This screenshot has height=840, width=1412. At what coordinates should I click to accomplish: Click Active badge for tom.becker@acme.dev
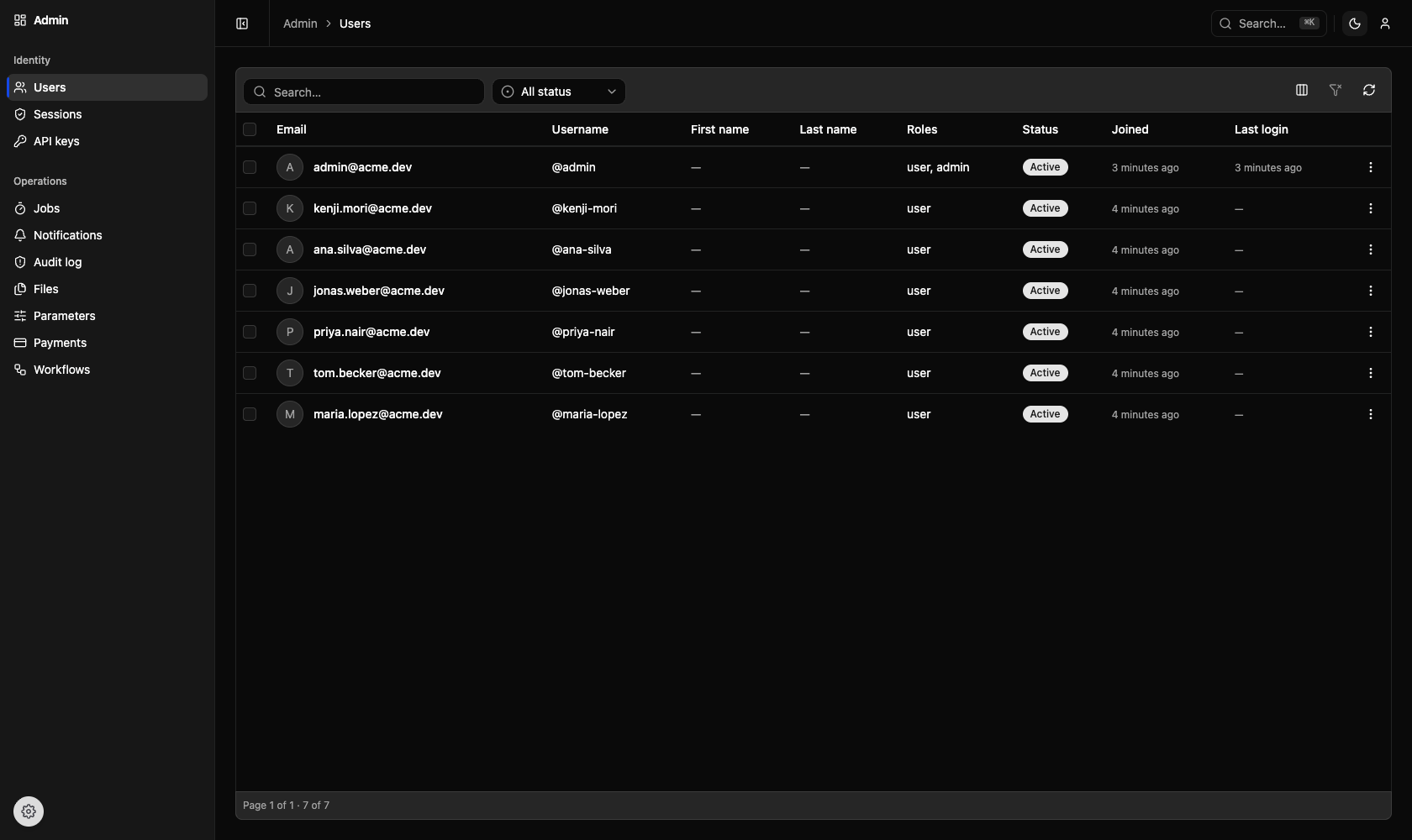(1046, 373)
